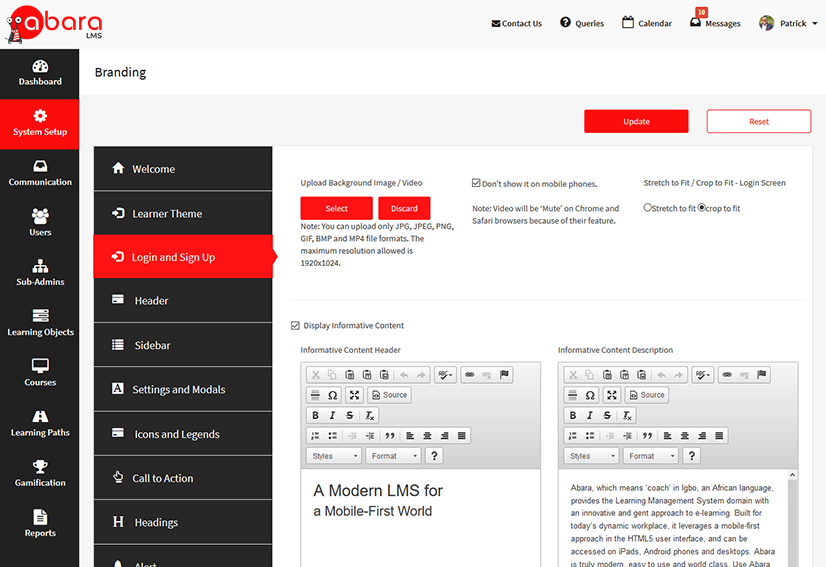Apply strikethrough in the Header editor
This screenshot has height=567, width=826.
(x=349, y=415)
